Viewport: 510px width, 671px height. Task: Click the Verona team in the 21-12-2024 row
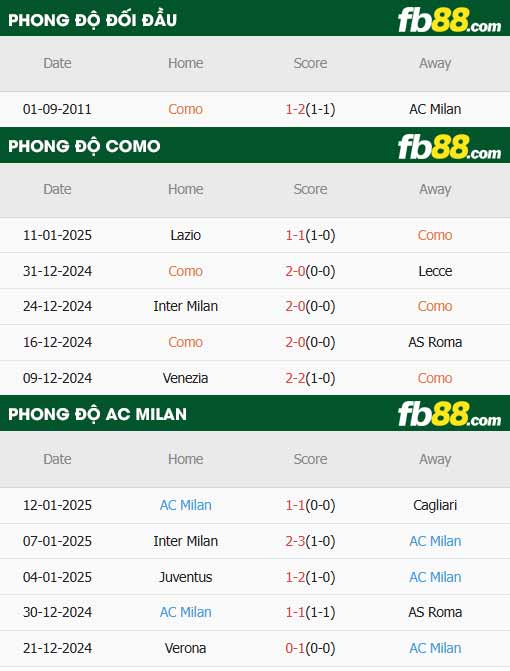pyautogui.click(x=185, y=648)
